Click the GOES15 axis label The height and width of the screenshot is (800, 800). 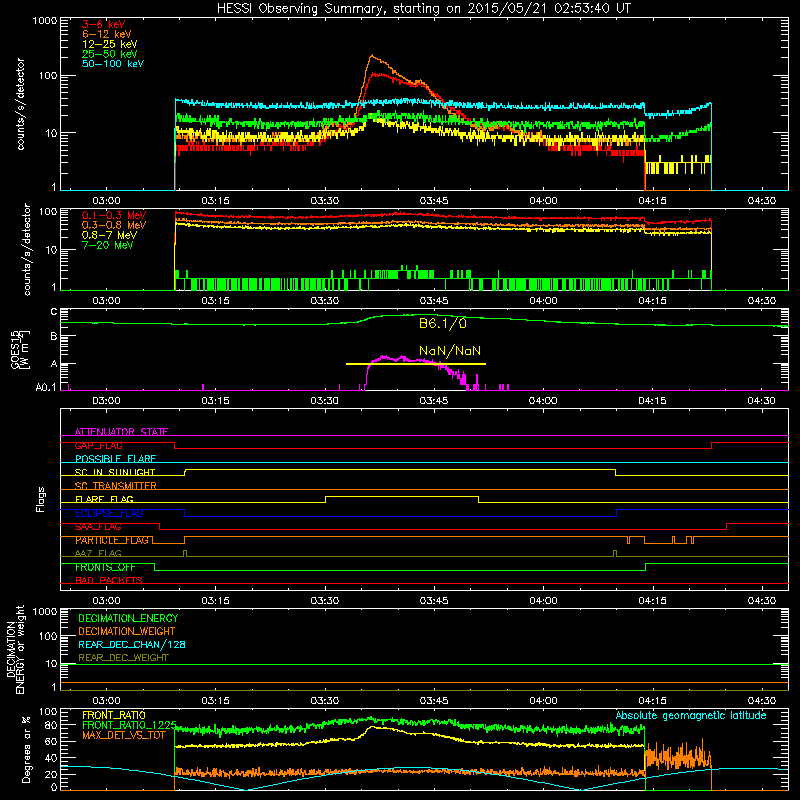(x=19, y=349)
